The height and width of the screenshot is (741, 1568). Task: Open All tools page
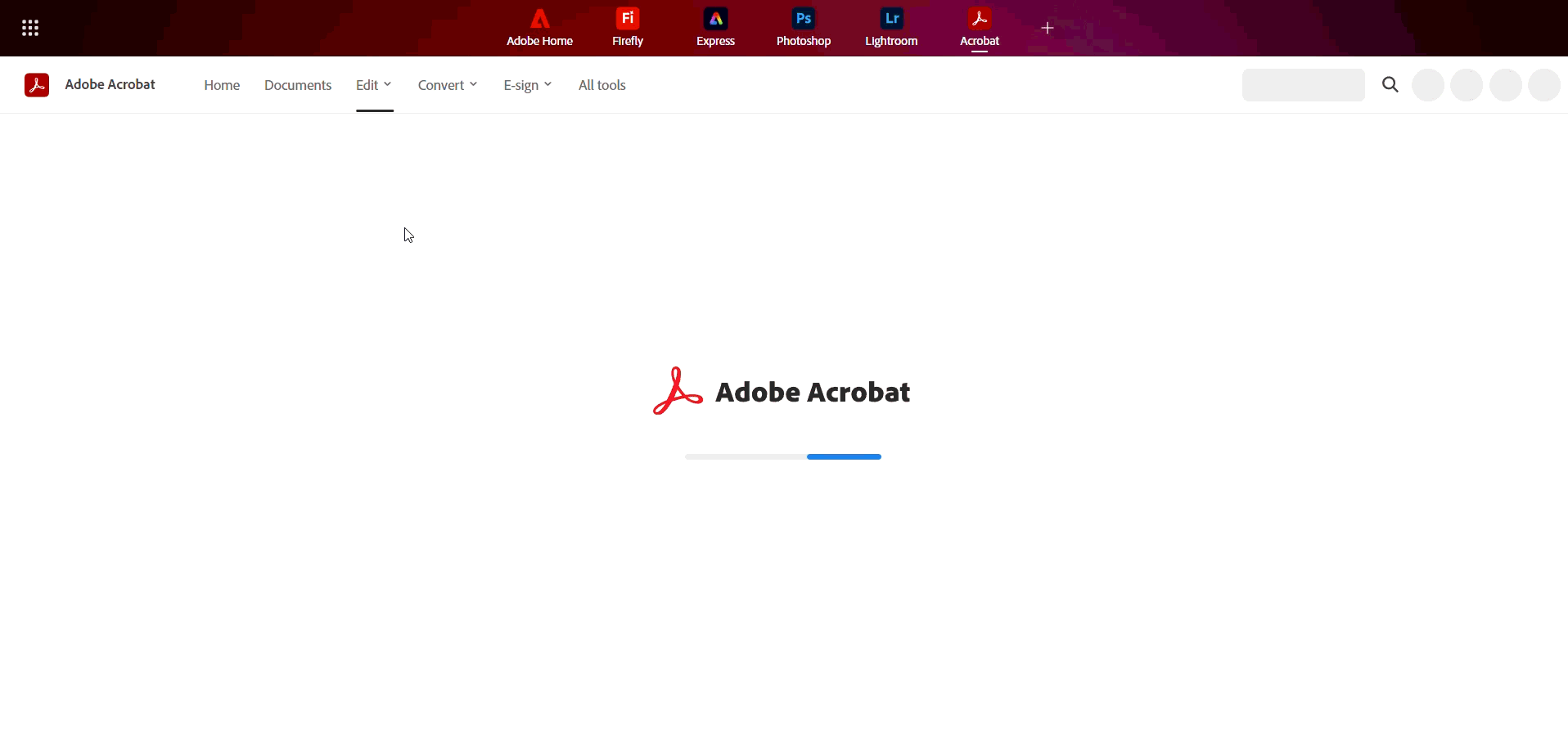tap(602, 85)
